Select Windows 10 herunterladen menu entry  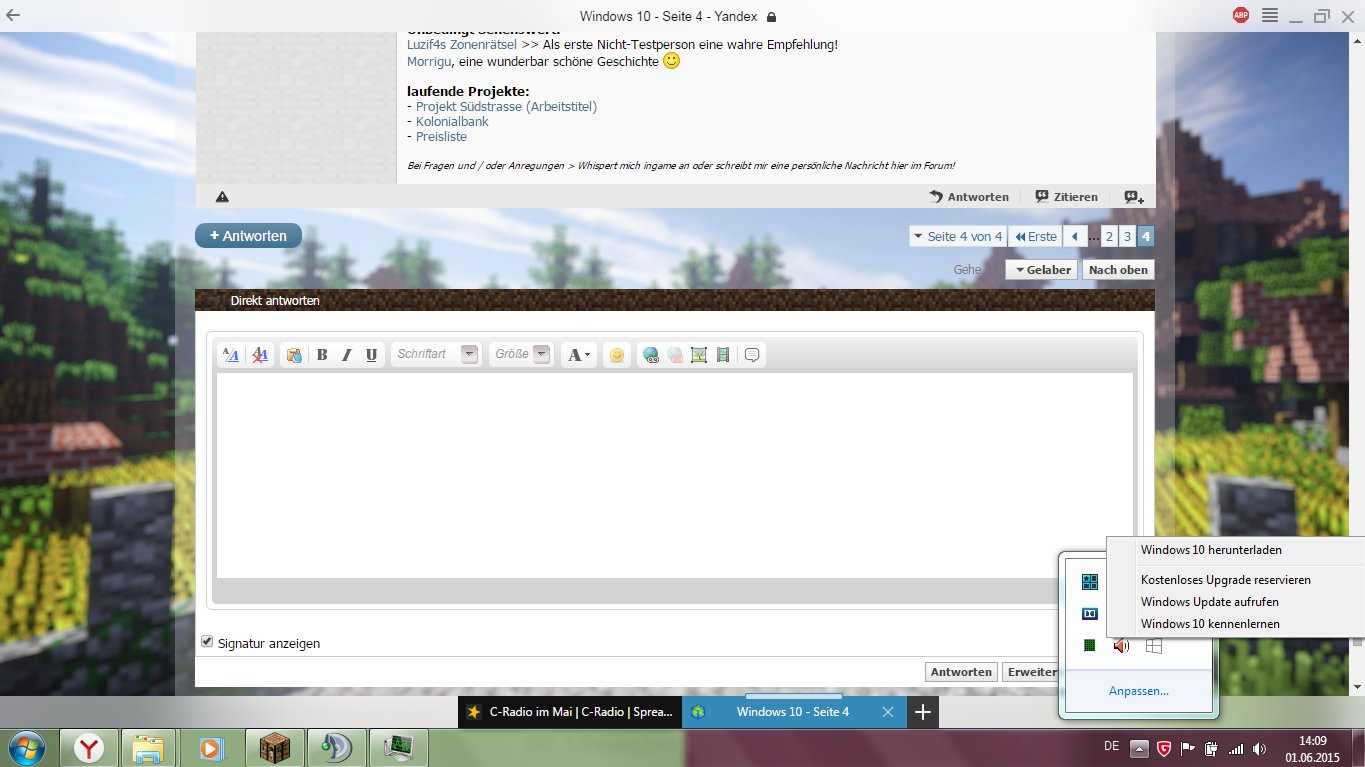point(1235,550)
